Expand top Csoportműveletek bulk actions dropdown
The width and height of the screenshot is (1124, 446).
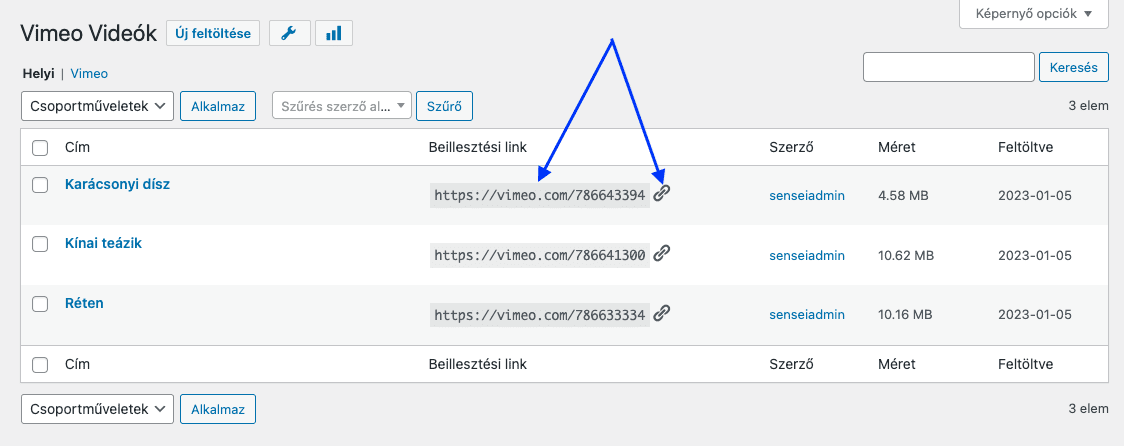pyautogui.click(x=97, y=106)
